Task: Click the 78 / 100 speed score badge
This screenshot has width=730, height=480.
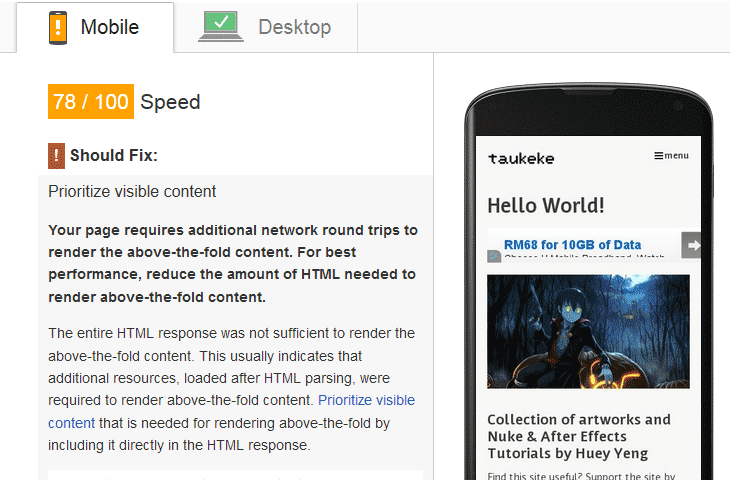Action: click(91, 101)
